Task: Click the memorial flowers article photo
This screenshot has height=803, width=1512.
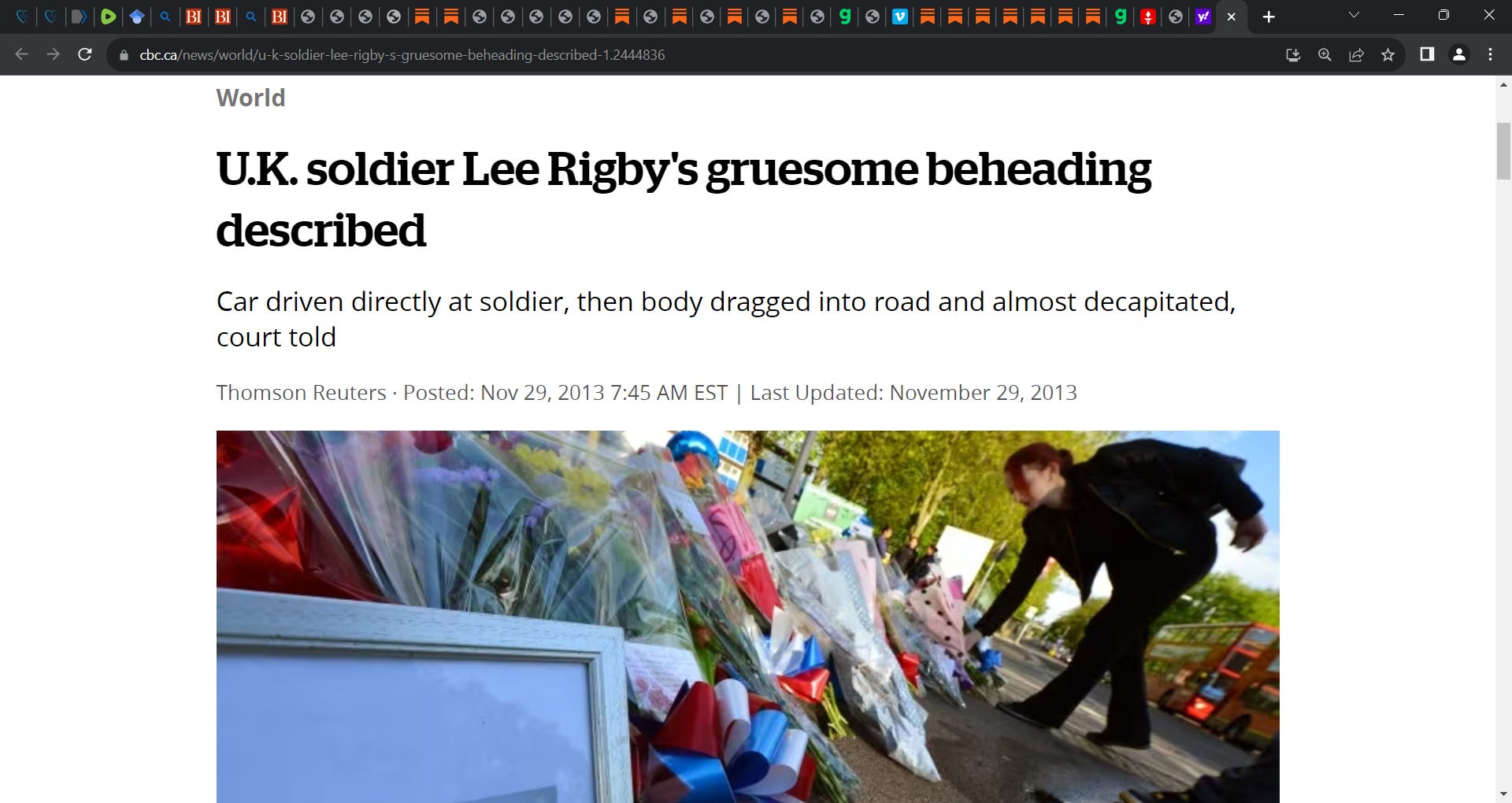Action: coord(747,616)
